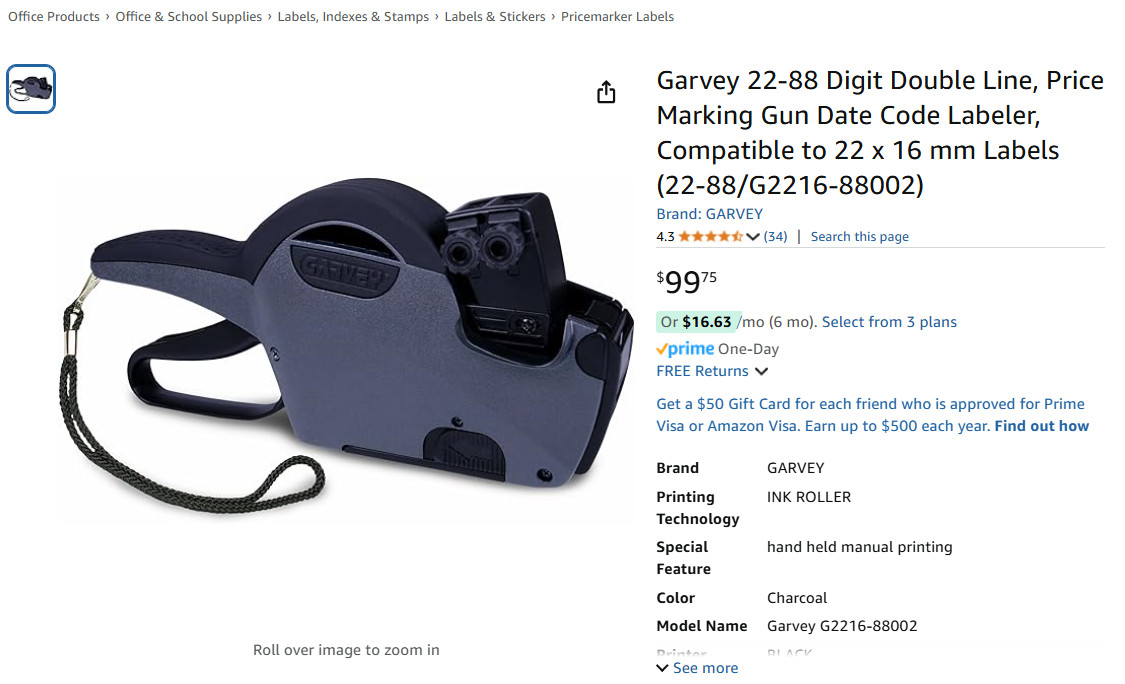The width and height of the screenshot is (1125, 684).
Task: Open the star rating breakdown chevron
Action: [753, 237]
